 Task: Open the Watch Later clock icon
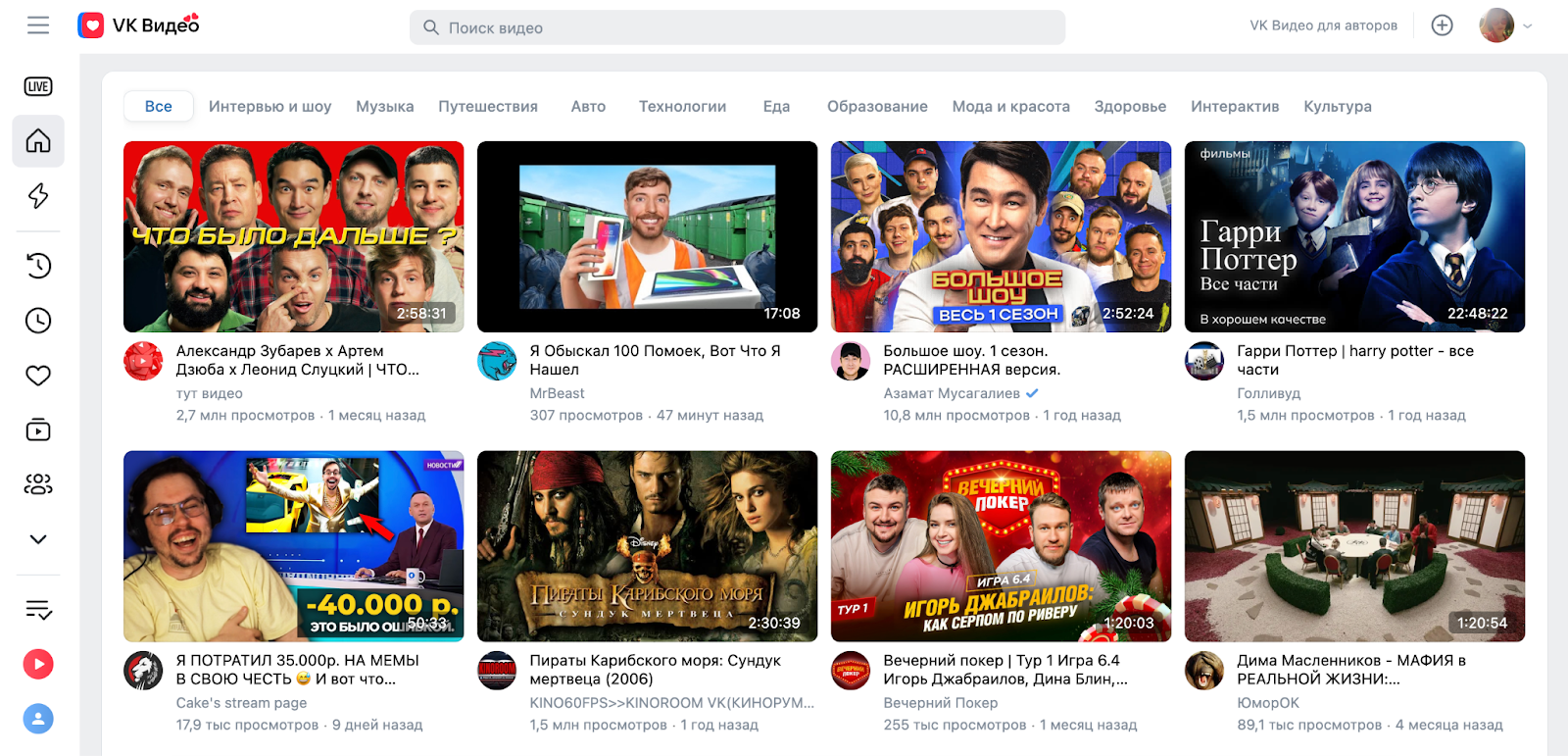click(x=38, y=321)
